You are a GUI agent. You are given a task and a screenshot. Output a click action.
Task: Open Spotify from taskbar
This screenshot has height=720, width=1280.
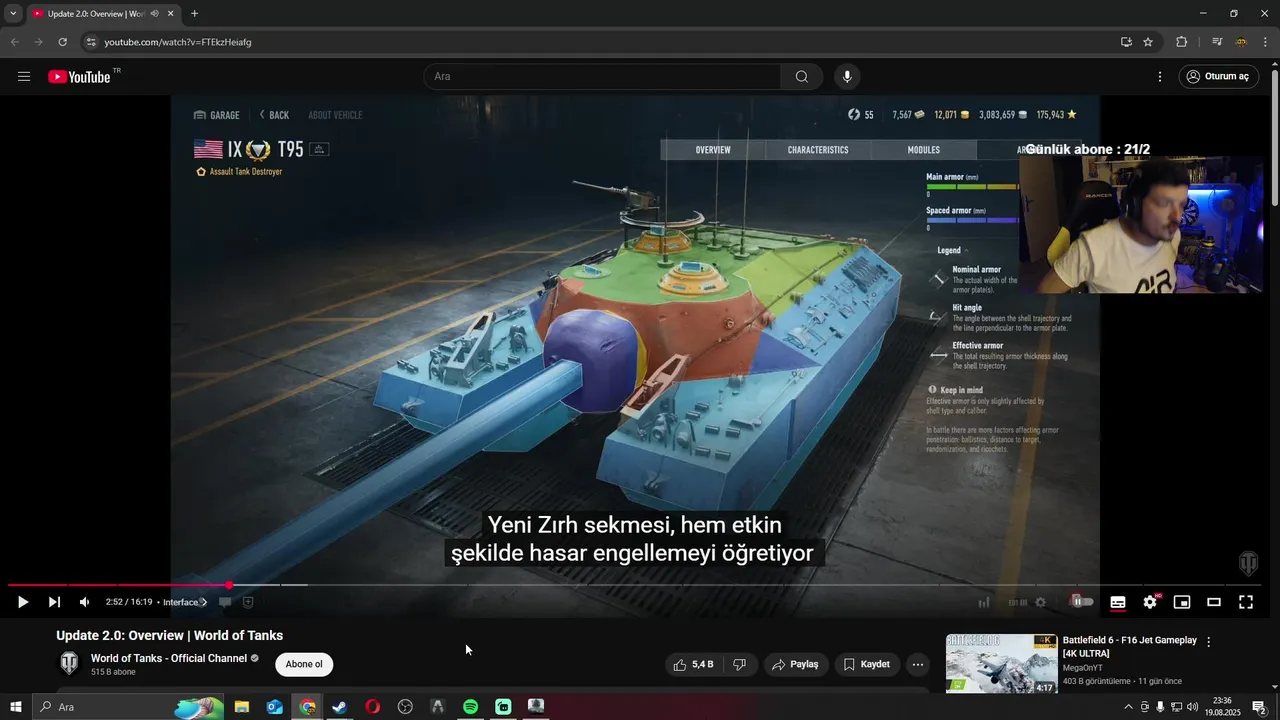pos(470,707)
